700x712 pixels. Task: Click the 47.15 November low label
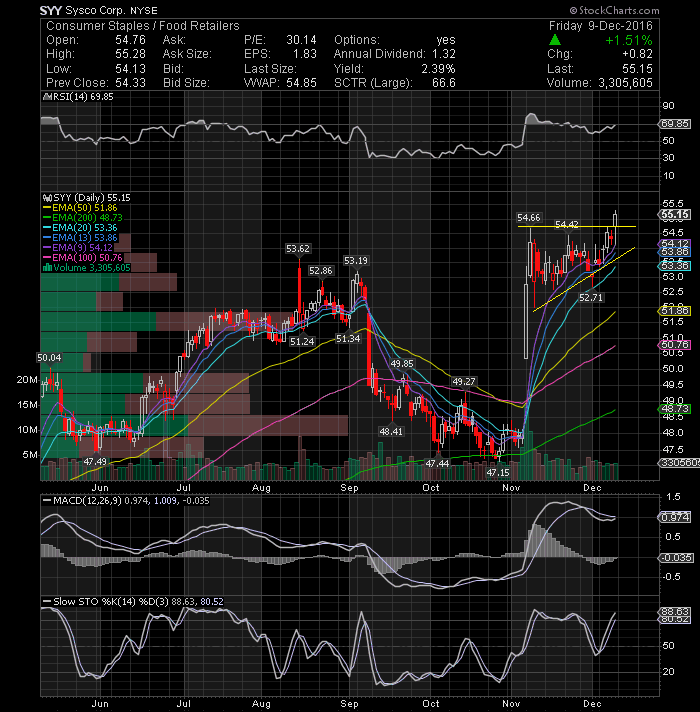[x=498, y=472]
